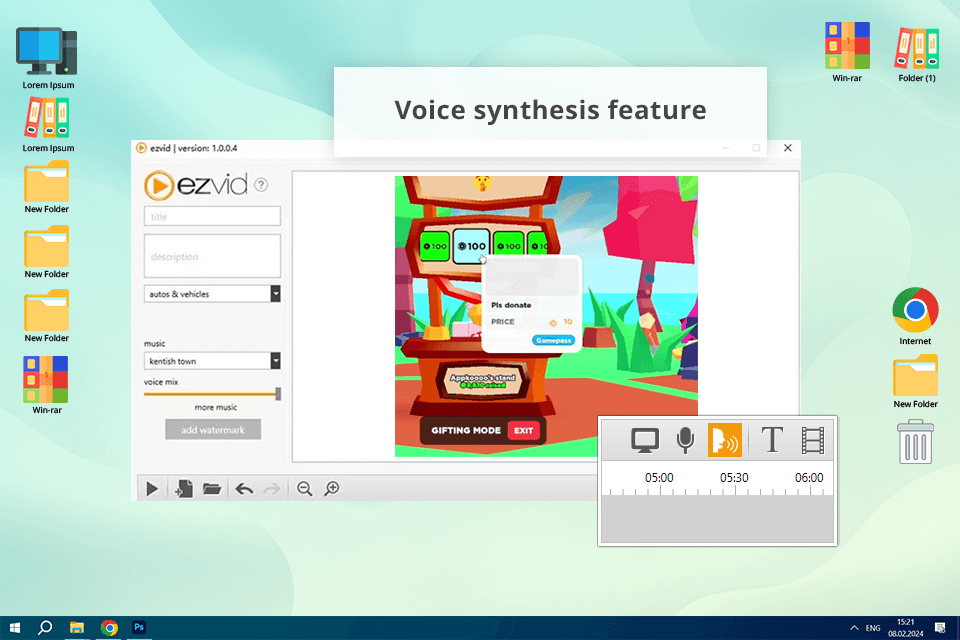Open the Windows Start menu
The width and height of the screenshot is (960, 640).
pos(15,628)
